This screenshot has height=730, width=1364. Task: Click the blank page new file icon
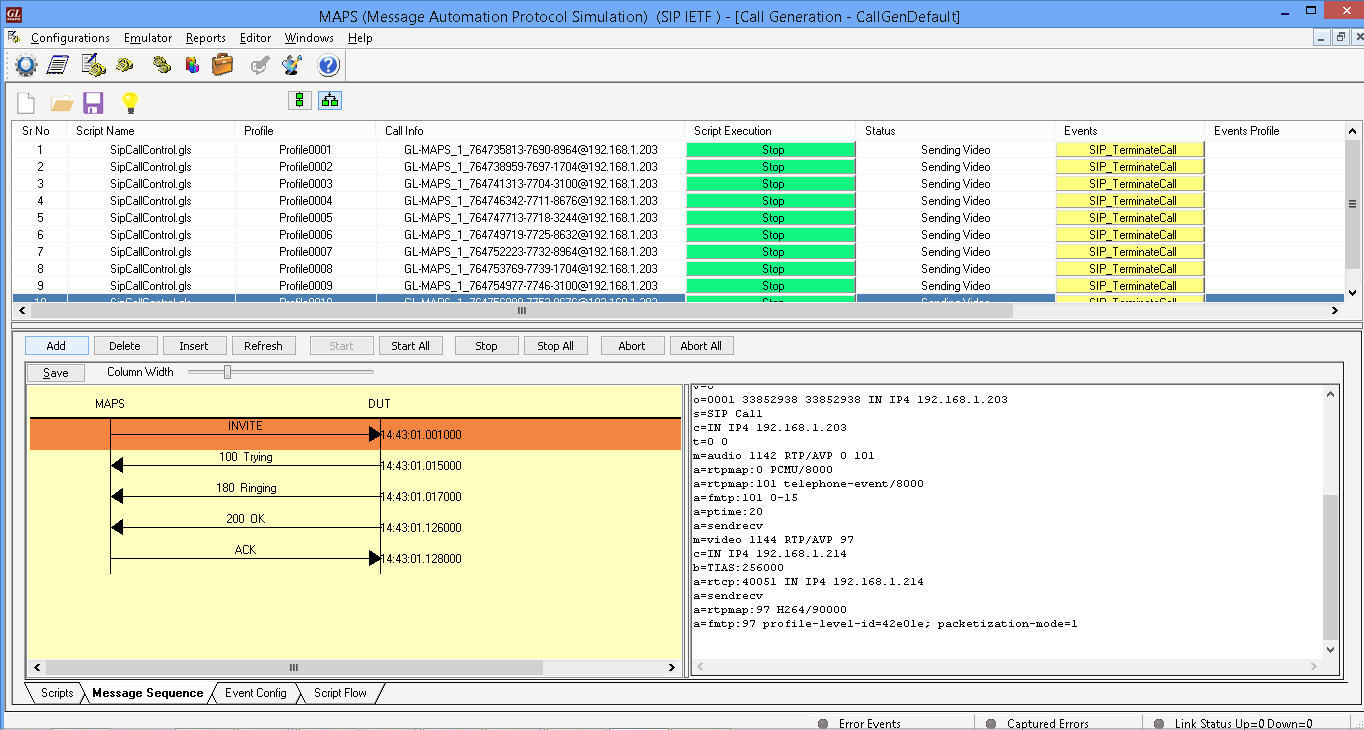pyautogui.click(x=26, y=102)
